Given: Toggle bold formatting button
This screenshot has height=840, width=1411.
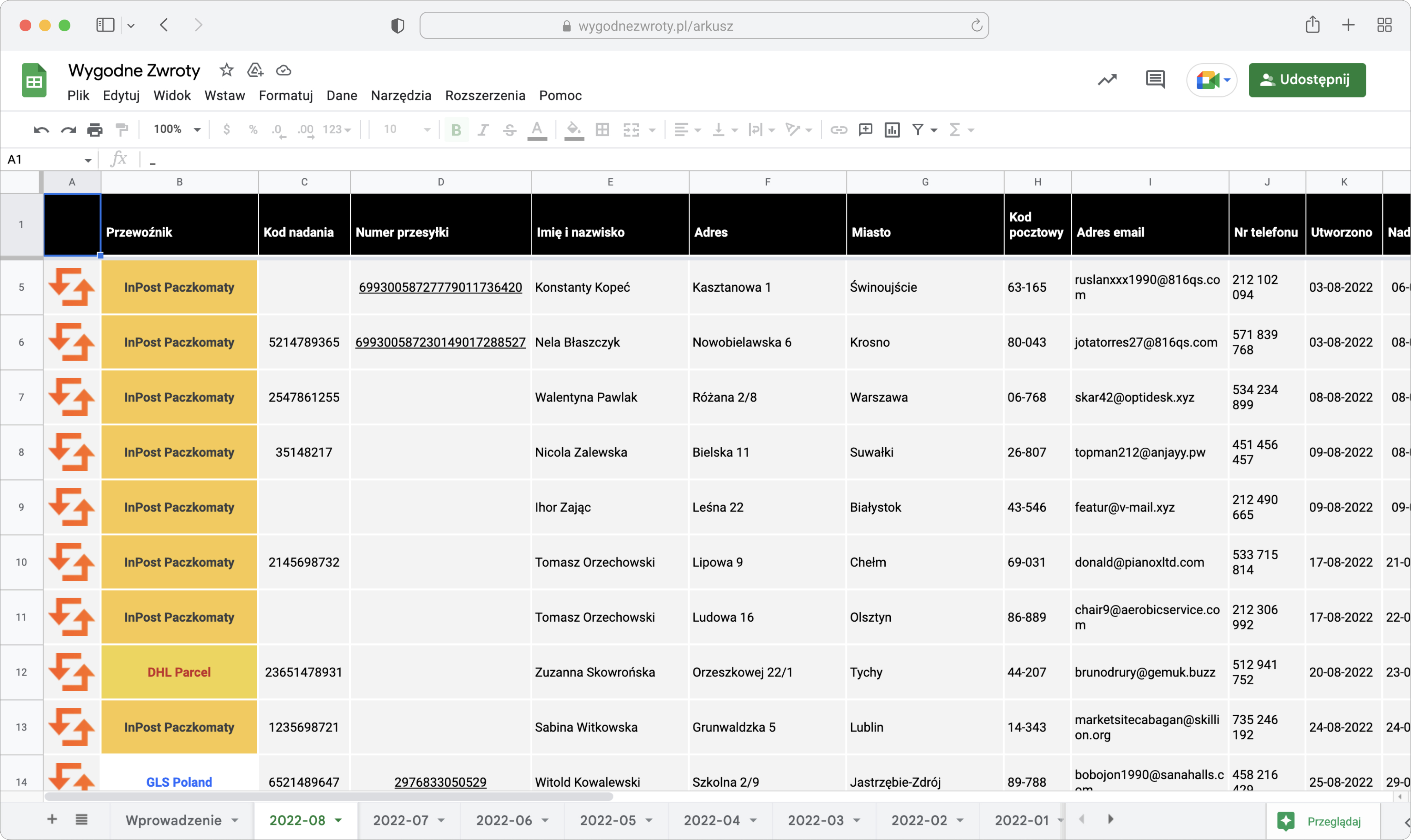Looking at the screenshot, I should (456, 130).
